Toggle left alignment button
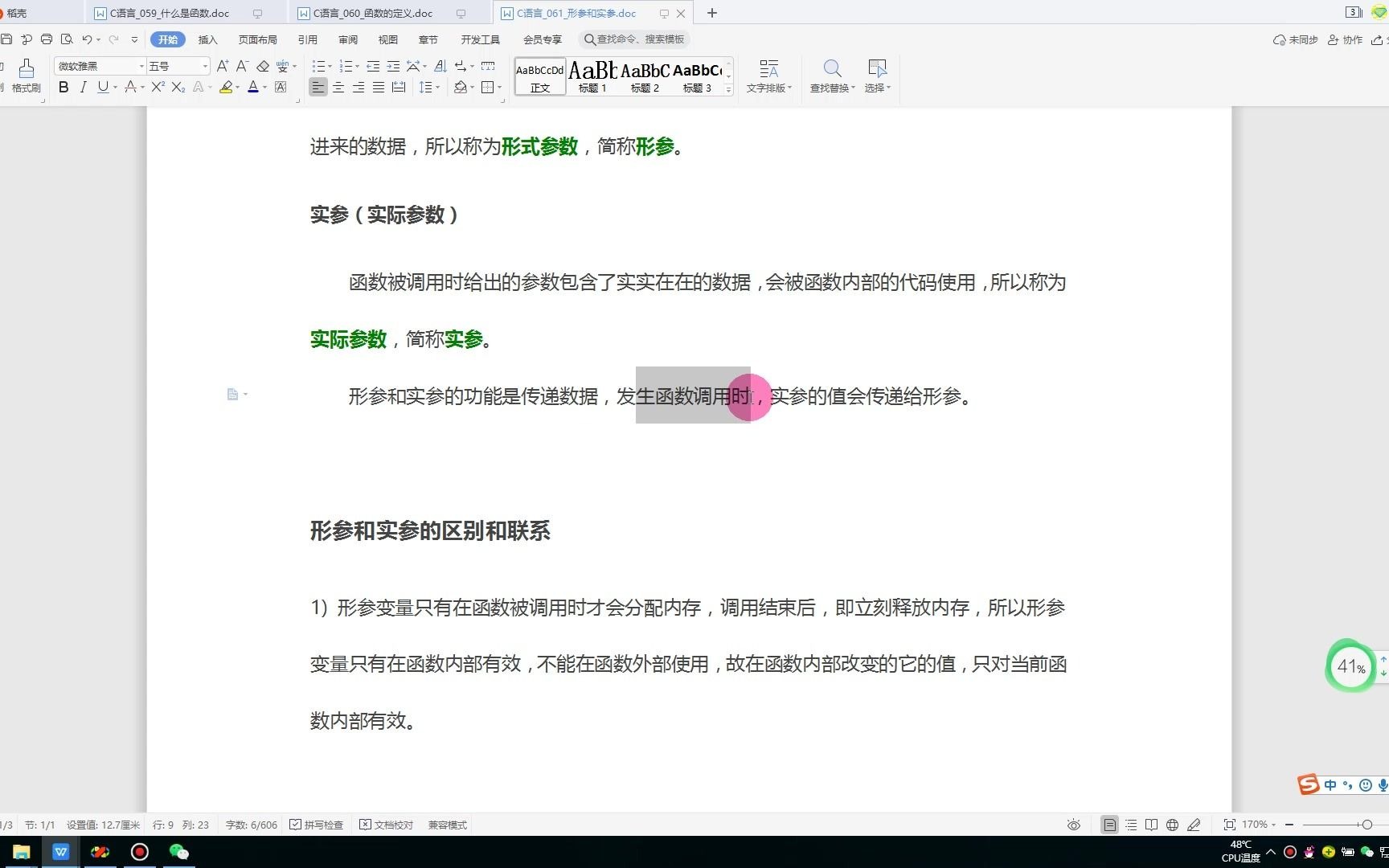The image size is (1389, 868). [x=318, y=87]
